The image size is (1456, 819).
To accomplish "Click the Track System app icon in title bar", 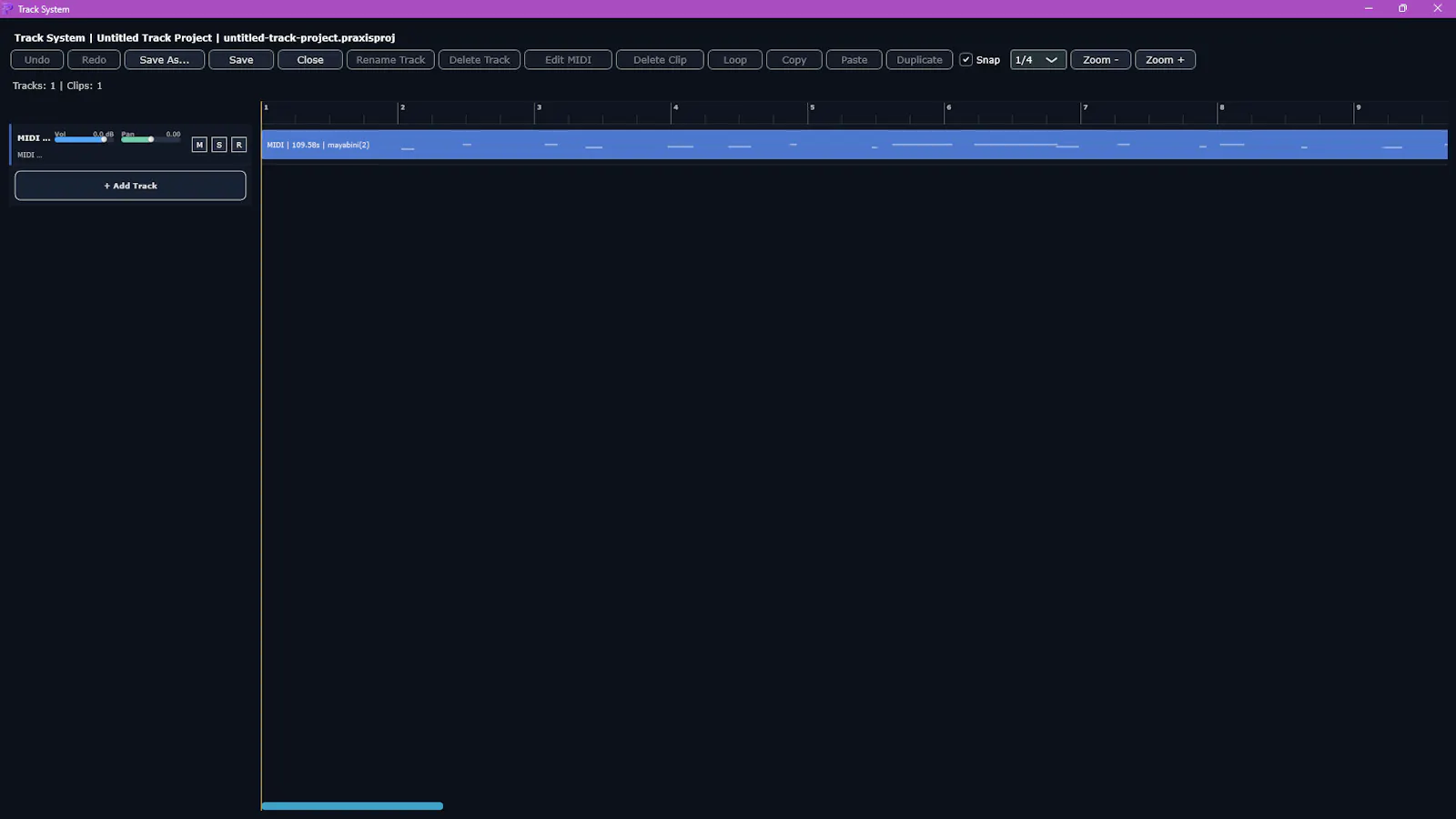I will (8, 9).
